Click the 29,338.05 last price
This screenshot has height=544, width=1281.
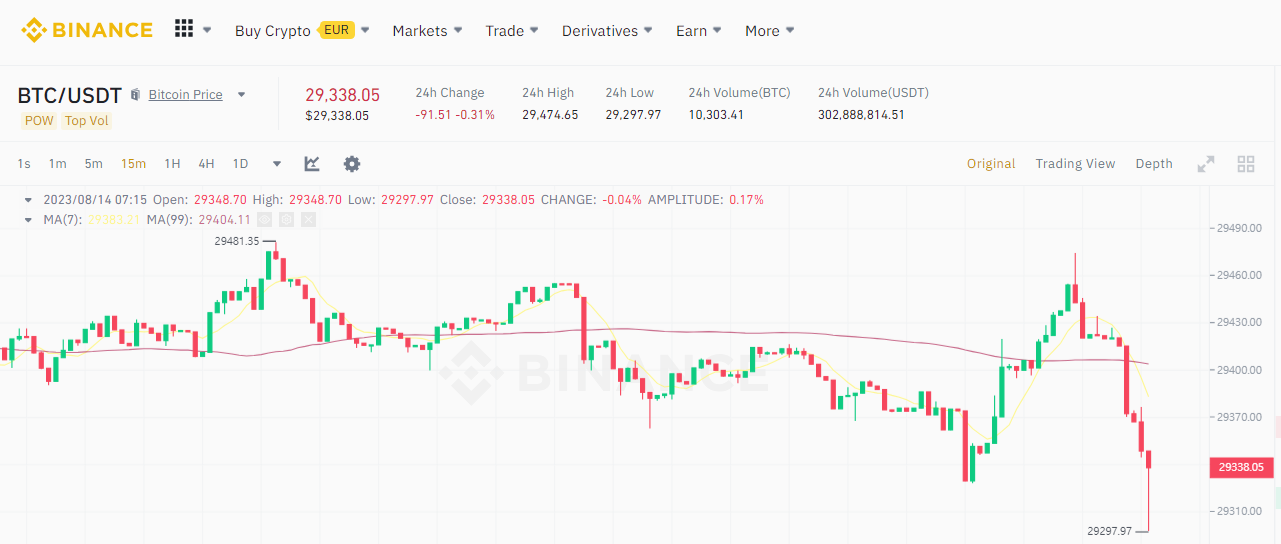342,95
